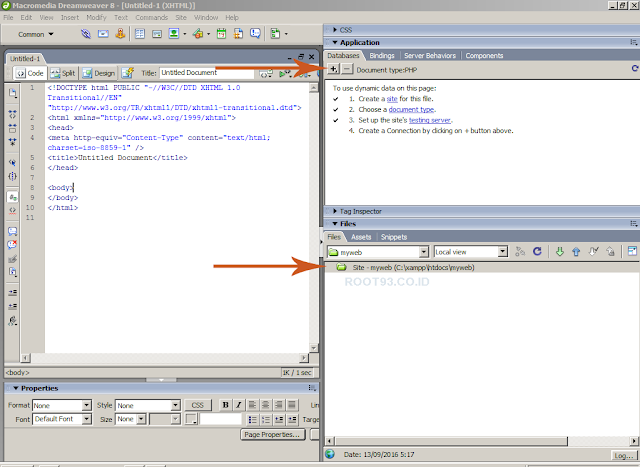Expand the Tag Inspector panel
Image resolution: width=640 pixels, height=467 pixels.
pos(335,211)
